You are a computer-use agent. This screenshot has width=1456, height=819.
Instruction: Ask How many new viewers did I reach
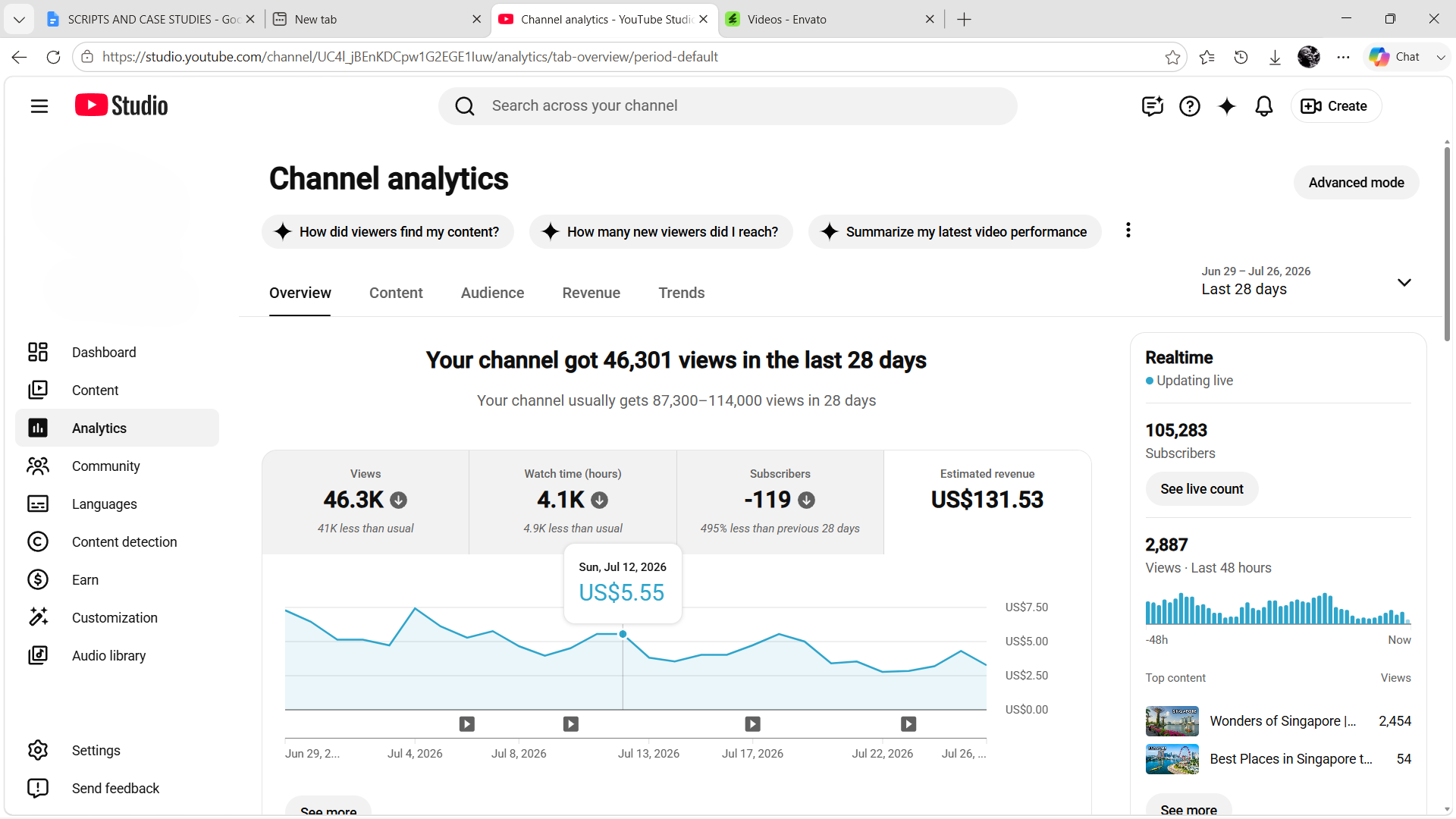661,232
